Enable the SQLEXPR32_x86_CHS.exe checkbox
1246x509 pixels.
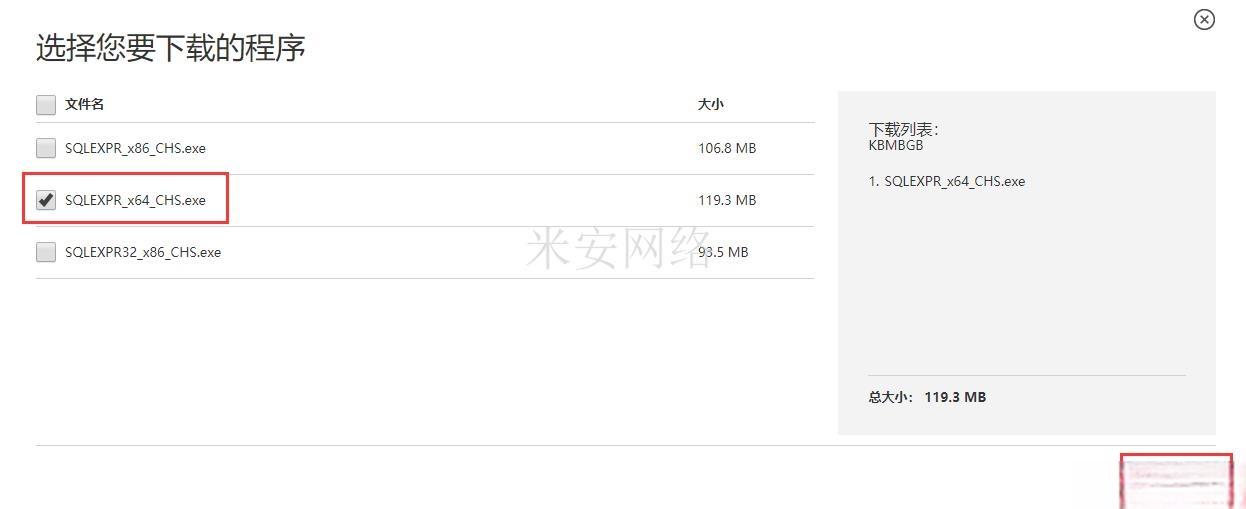pyautogui.click(x=46, y=252)
